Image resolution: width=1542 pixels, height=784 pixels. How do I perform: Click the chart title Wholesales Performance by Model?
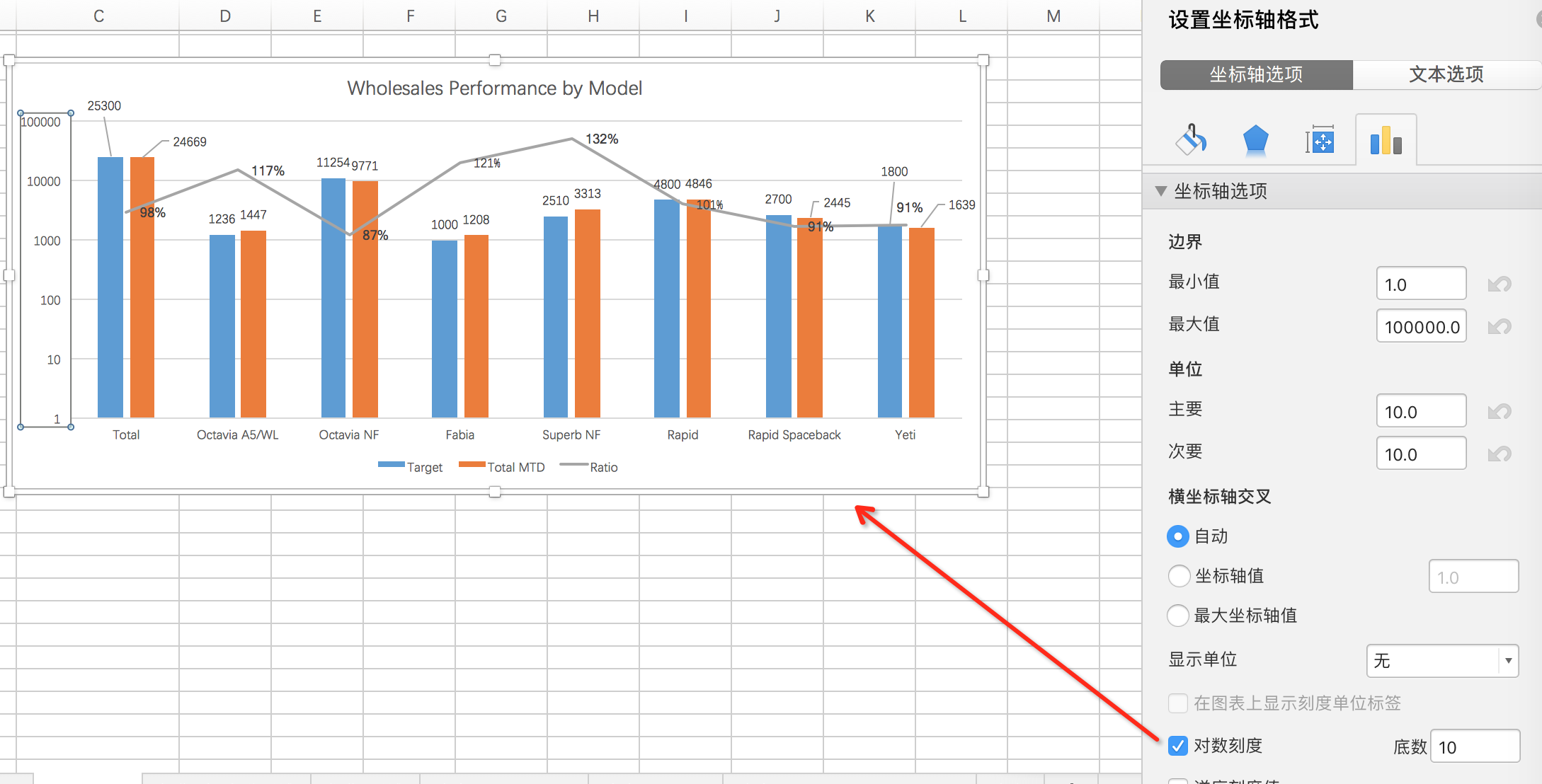point(494,88)
